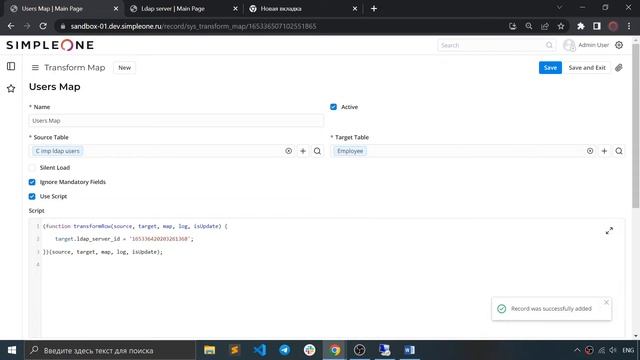
Task: Uncheck the Active checkbox
Action: pyautogui.click(x=333, y=107)
